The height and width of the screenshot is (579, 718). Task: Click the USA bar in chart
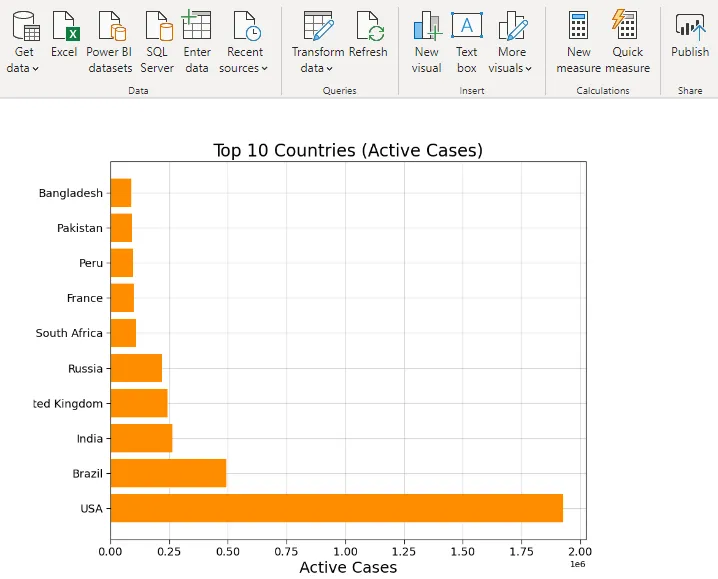[x=336, y=508]
